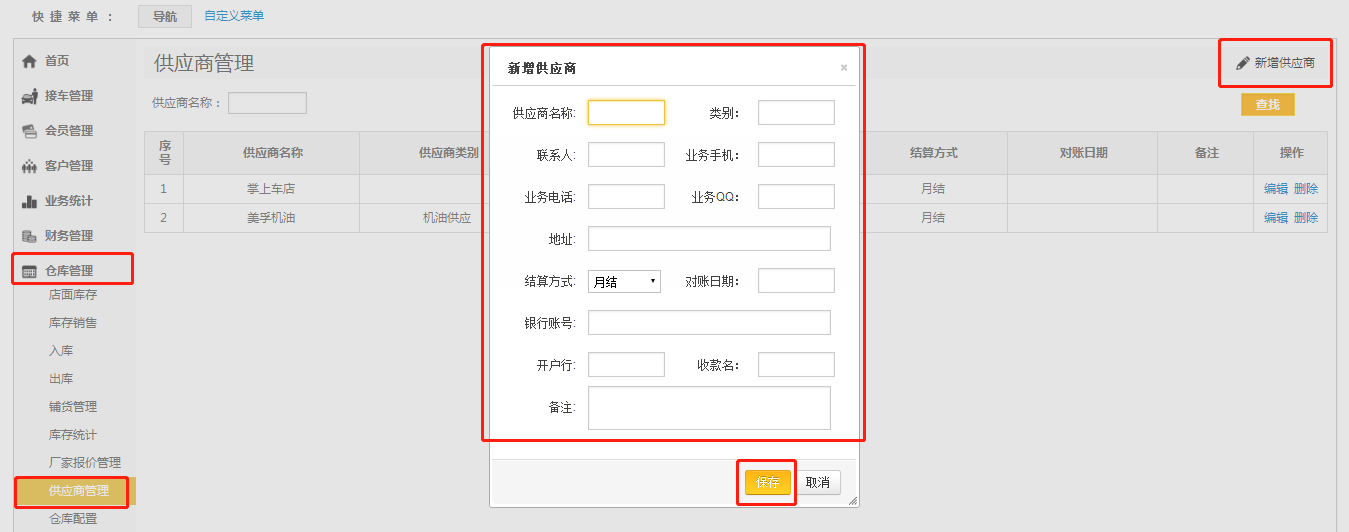This screenshot has height=532, width=1349.
Task: Click the coins icon for 财务管理
Action: pyautogui.click(x=29, y=236)
